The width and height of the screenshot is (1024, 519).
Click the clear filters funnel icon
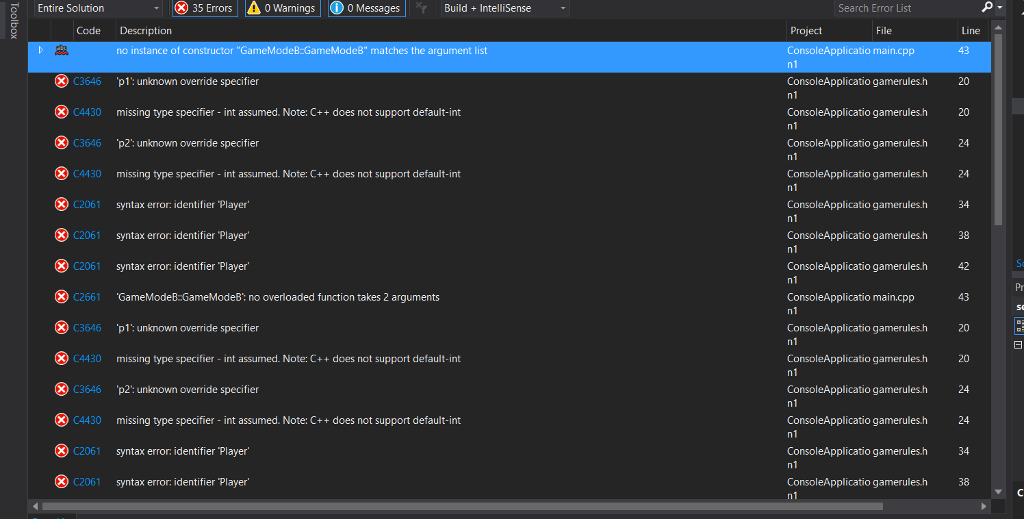coord(422,8)
